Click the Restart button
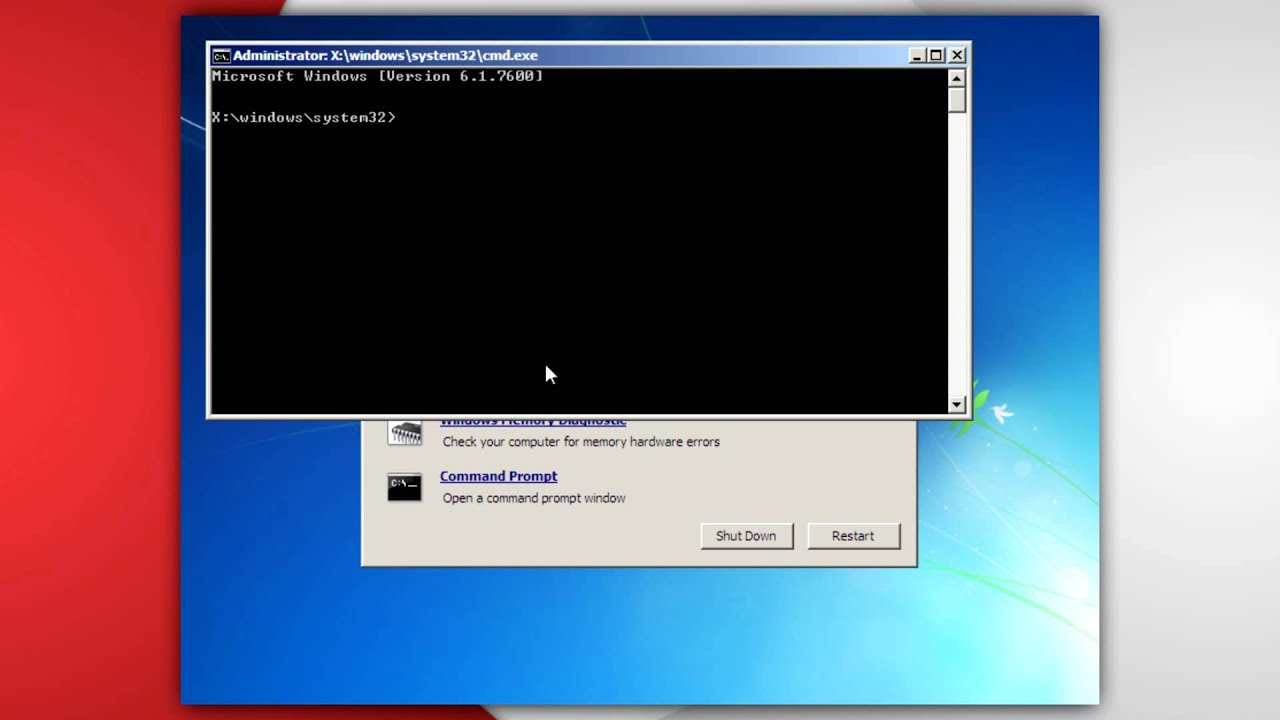Image resolution: width=1280 pixels, height=720 pixels. coord(853,536)
